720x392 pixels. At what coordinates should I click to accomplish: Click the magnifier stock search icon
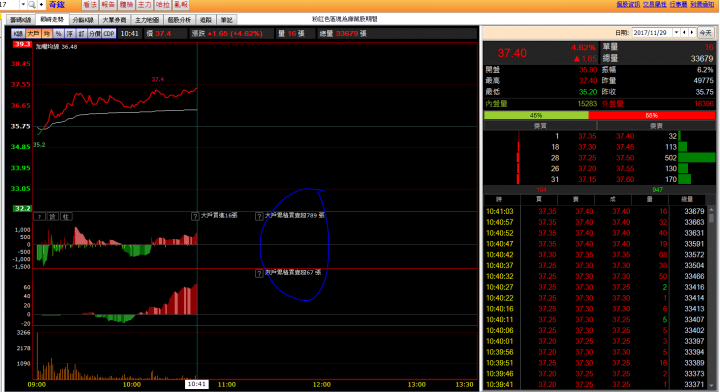pyautogui.click(x=32, y=5)
